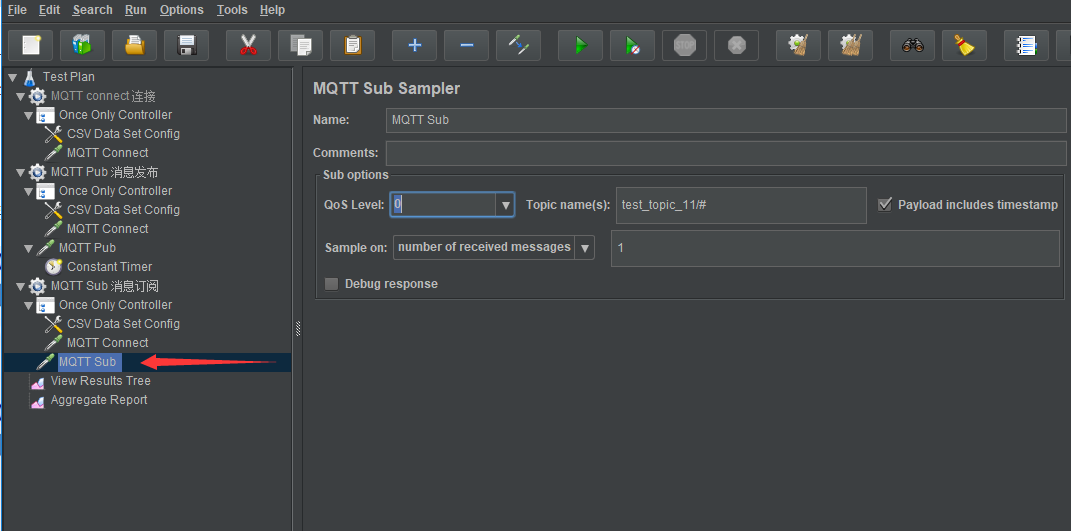Click the received messages count field

[835, 248]
